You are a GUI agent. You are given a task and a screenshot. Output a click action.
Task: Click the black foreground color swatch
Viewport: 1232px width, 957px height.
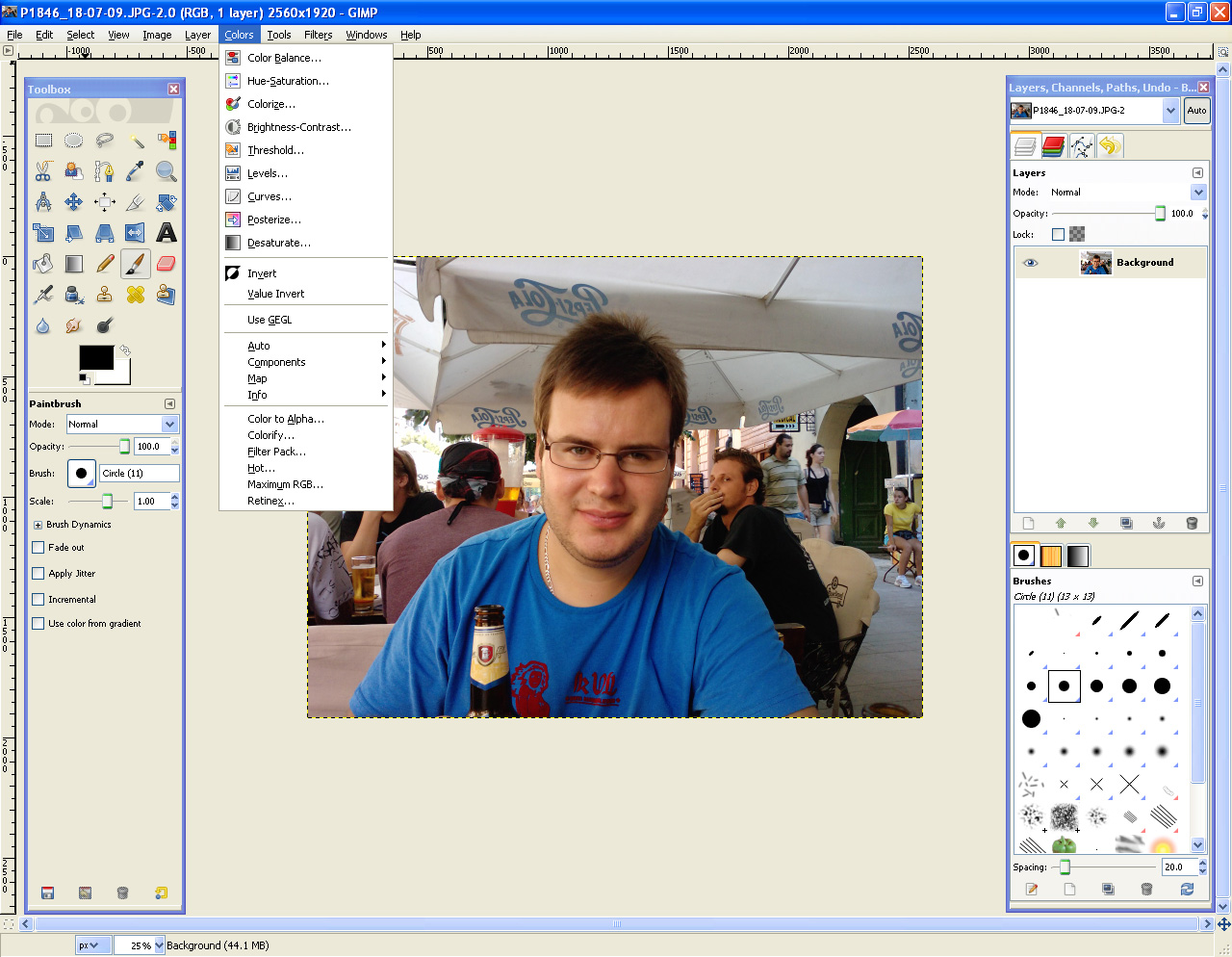(96, 357)
